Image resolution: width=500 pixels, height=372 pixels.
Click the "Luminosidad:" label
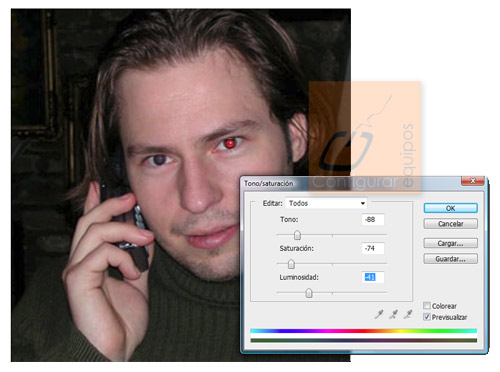(299, 277)
